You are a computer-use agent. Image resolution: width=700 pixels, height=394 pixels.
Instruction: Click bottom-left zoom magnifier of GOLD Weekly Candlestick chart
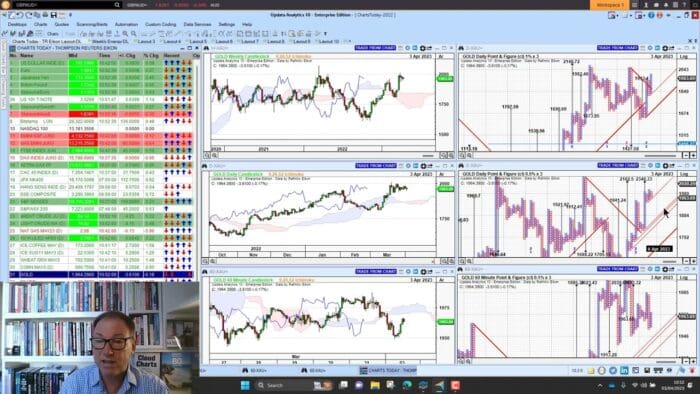click(207, 155)
